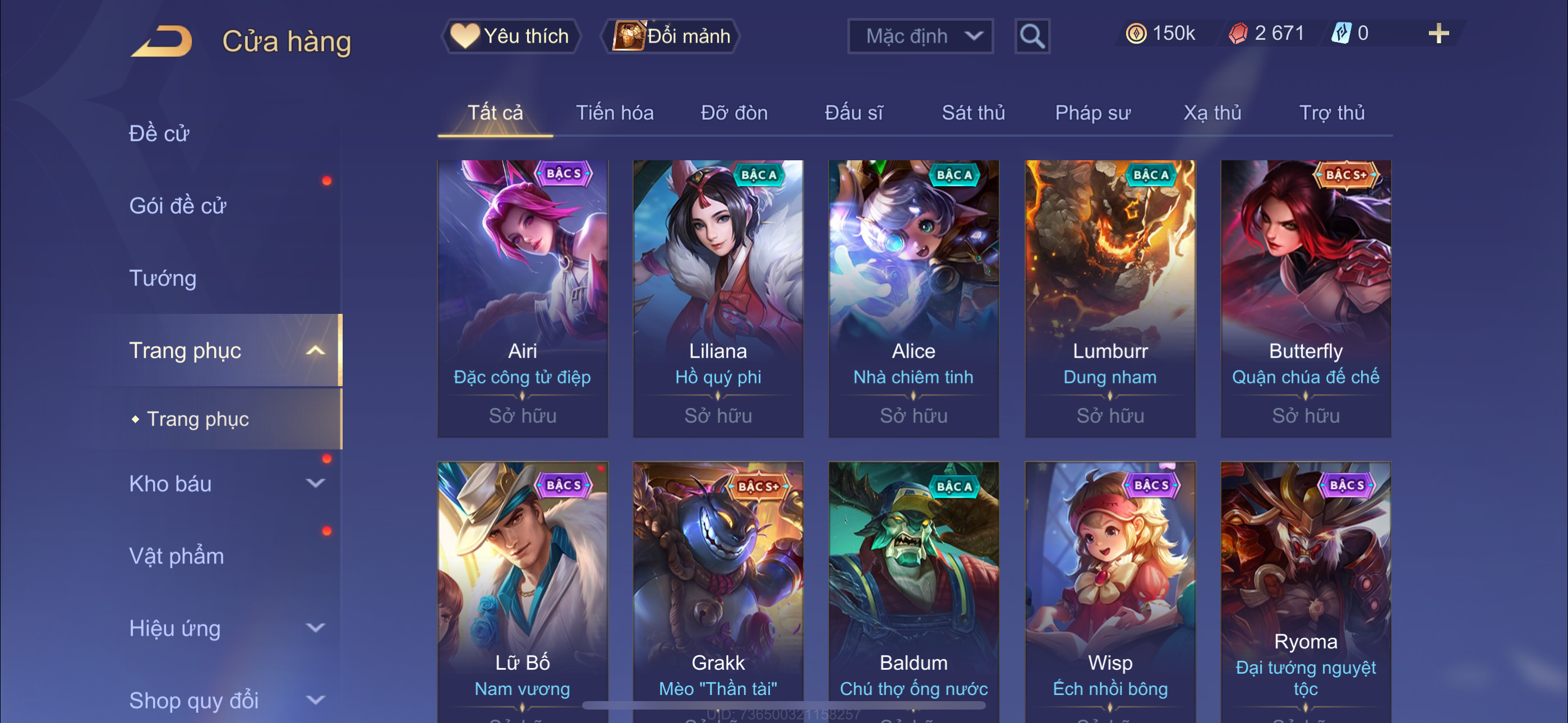
Task: Click the blue voucher ticket icon
Action: pos(1341,34)
